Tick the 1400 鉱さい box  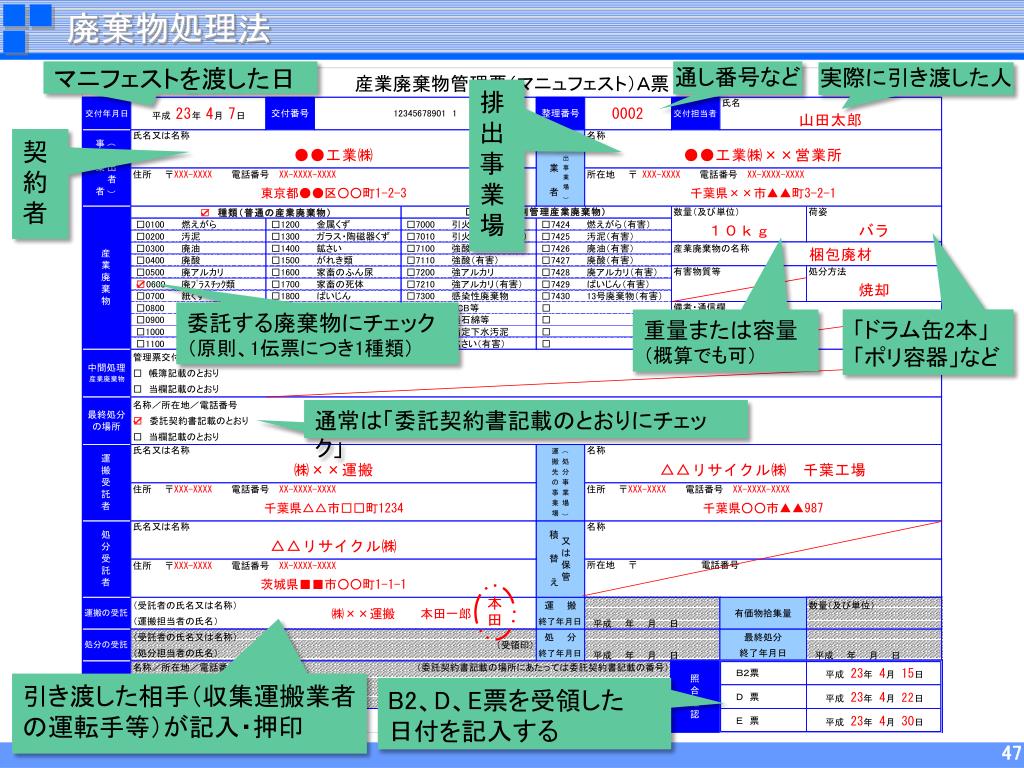[276, 249]
